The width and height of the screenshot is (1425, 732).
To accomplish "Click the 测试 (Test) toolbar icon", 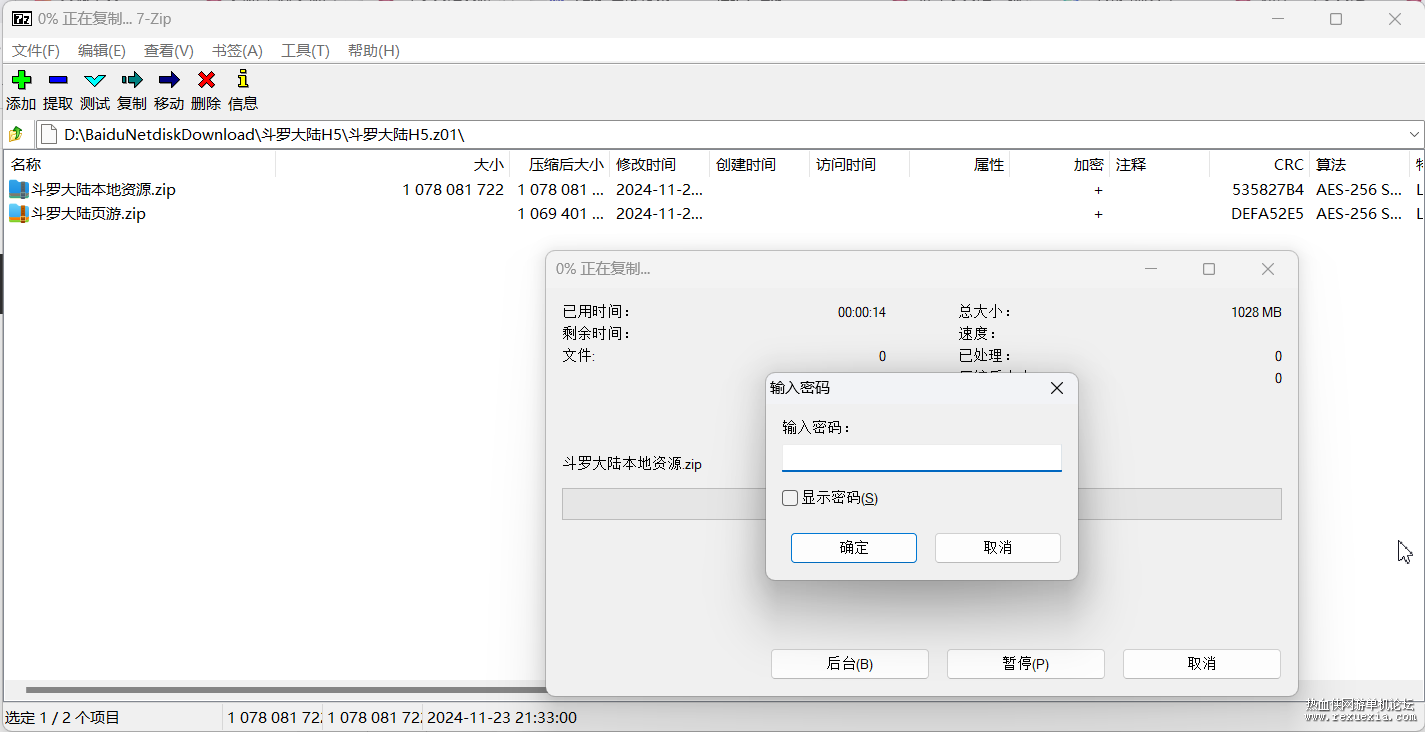I will [95, 80].
